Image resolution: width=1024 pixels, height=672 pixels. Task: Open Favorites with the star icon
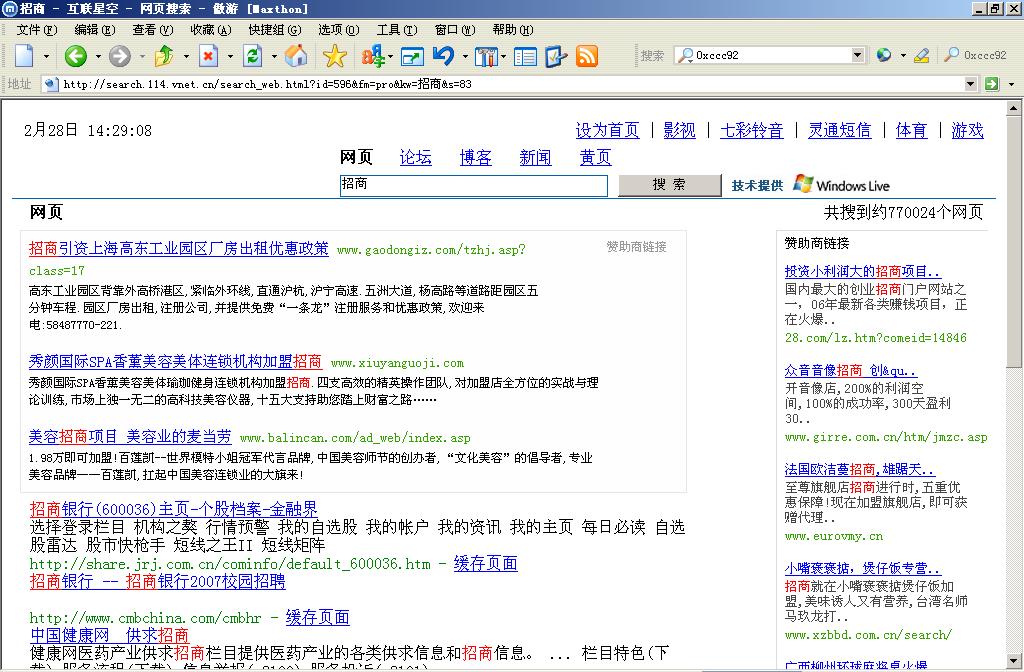click(334, 56)
